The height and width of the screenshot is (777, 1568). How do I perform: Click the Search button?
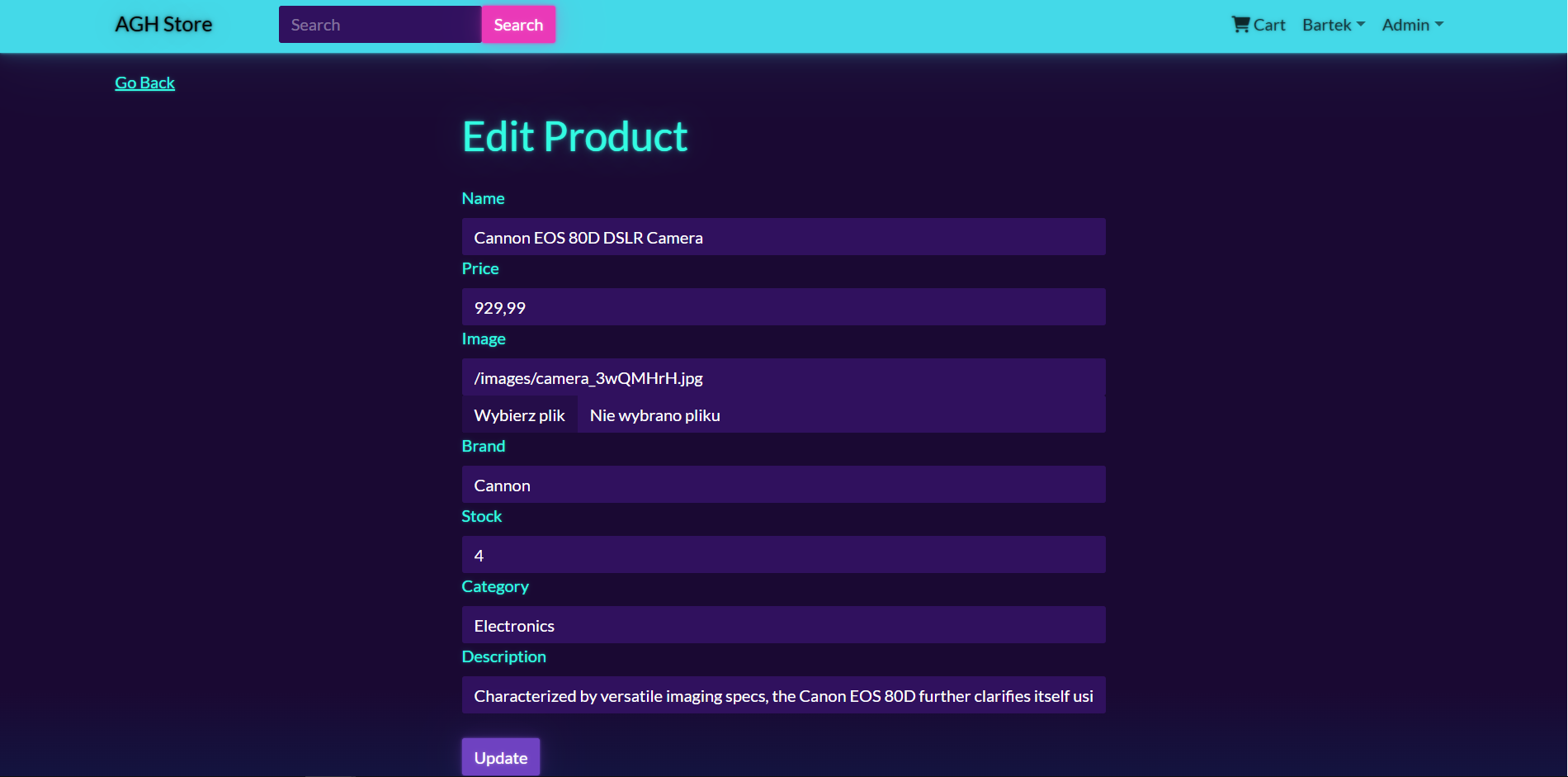pos(518,24)
